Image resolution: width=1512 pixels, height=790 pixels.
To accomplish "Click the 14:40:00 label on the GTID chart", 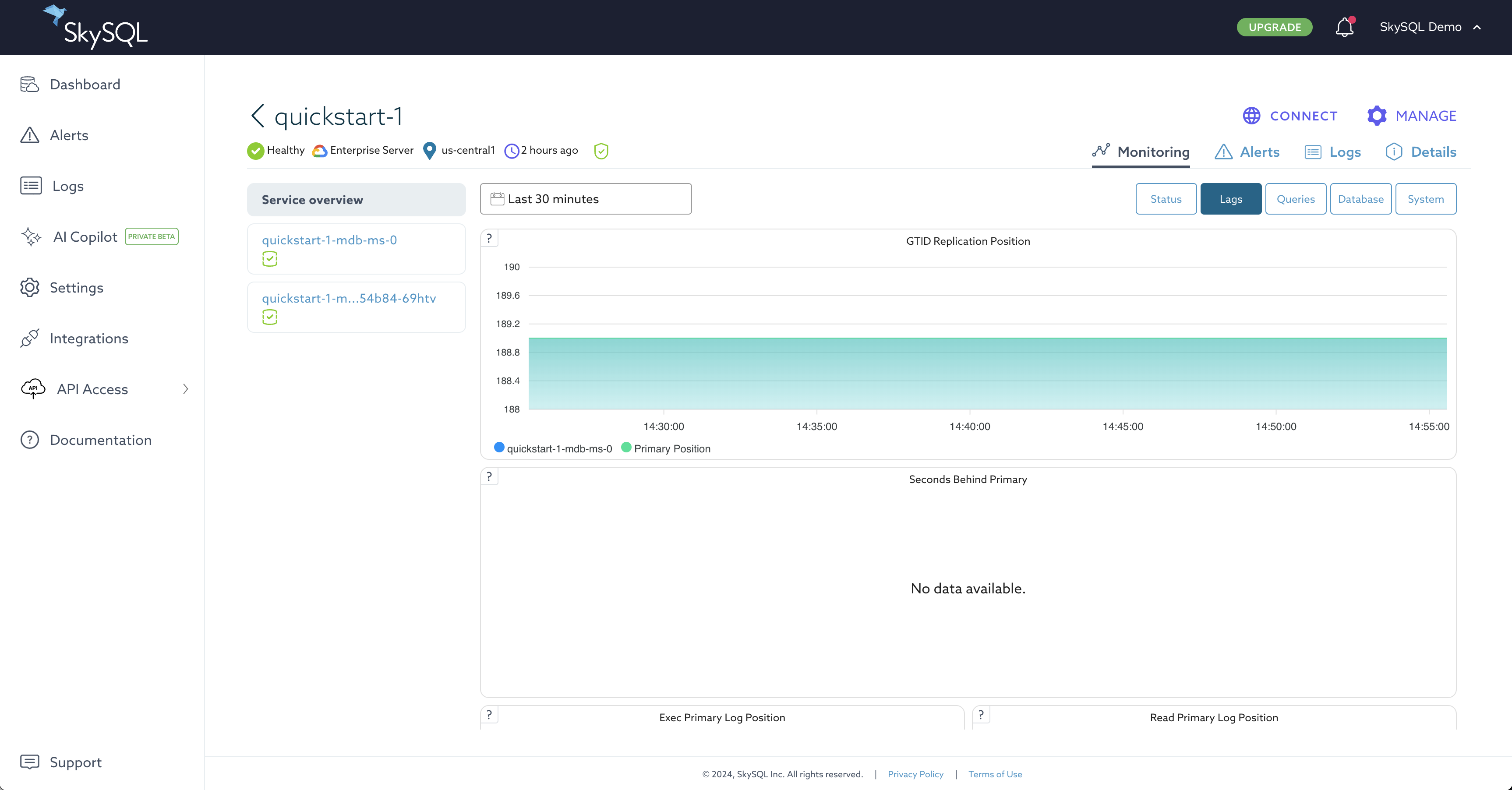I will (970, 426).
